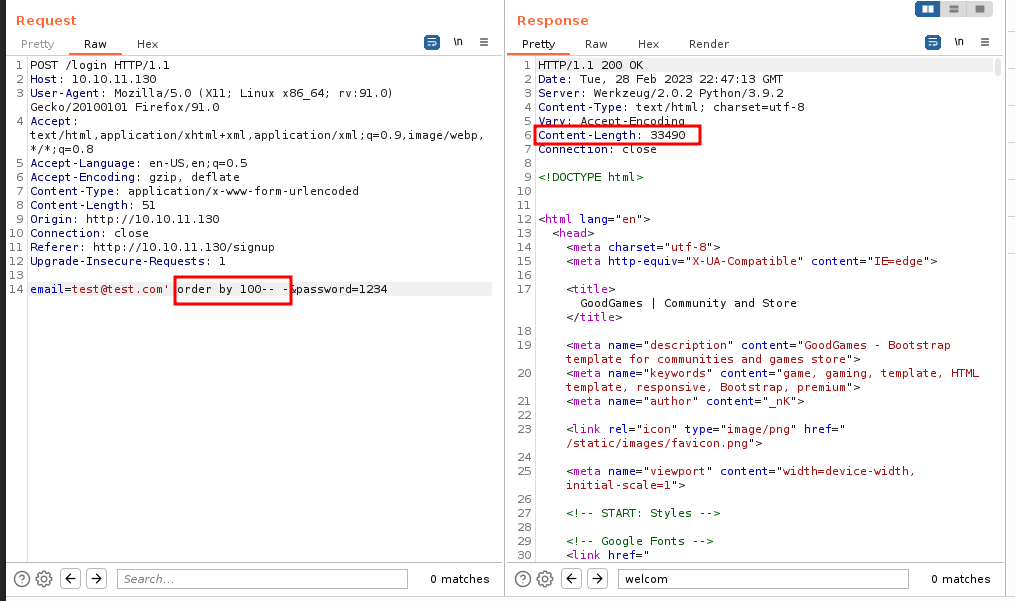Open the Response Hex tab
The image size is (1015, 601).
649,44
